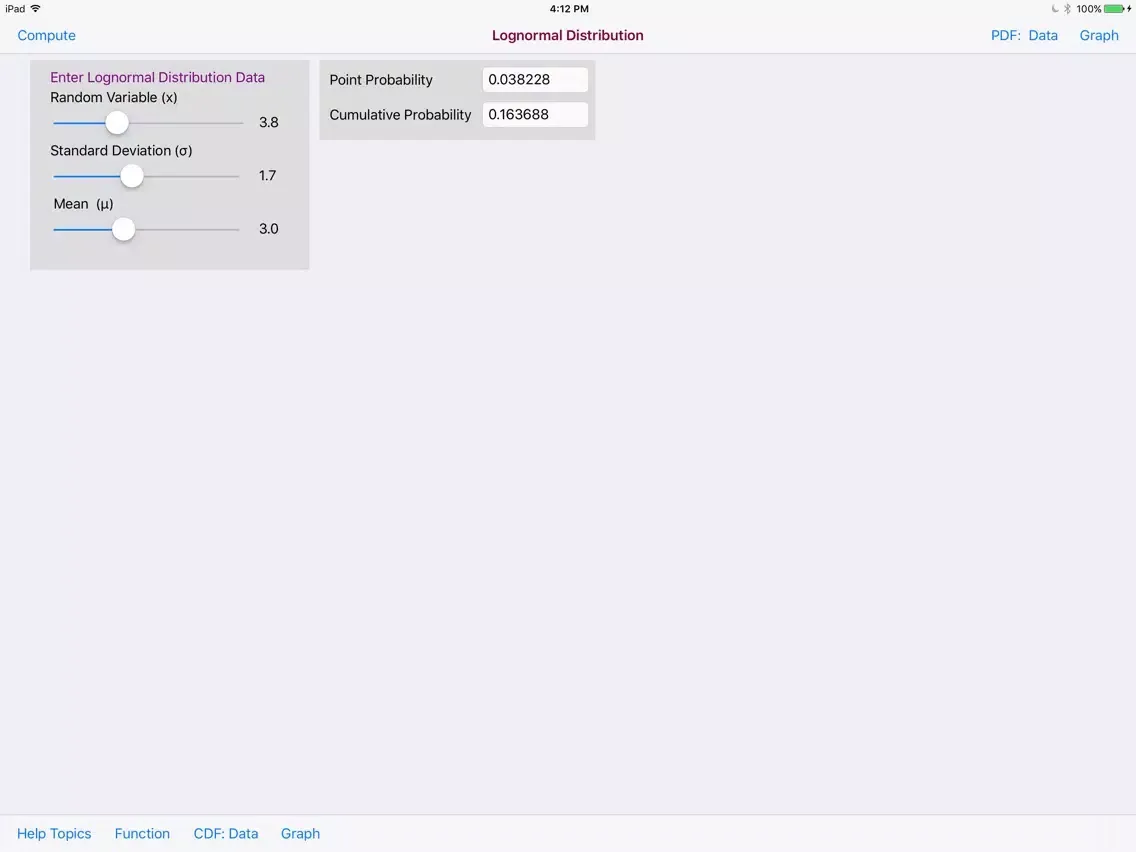Click Enter Lognormal Distribution Data heading
The image size is (1136, 852).
coord(157,78)
